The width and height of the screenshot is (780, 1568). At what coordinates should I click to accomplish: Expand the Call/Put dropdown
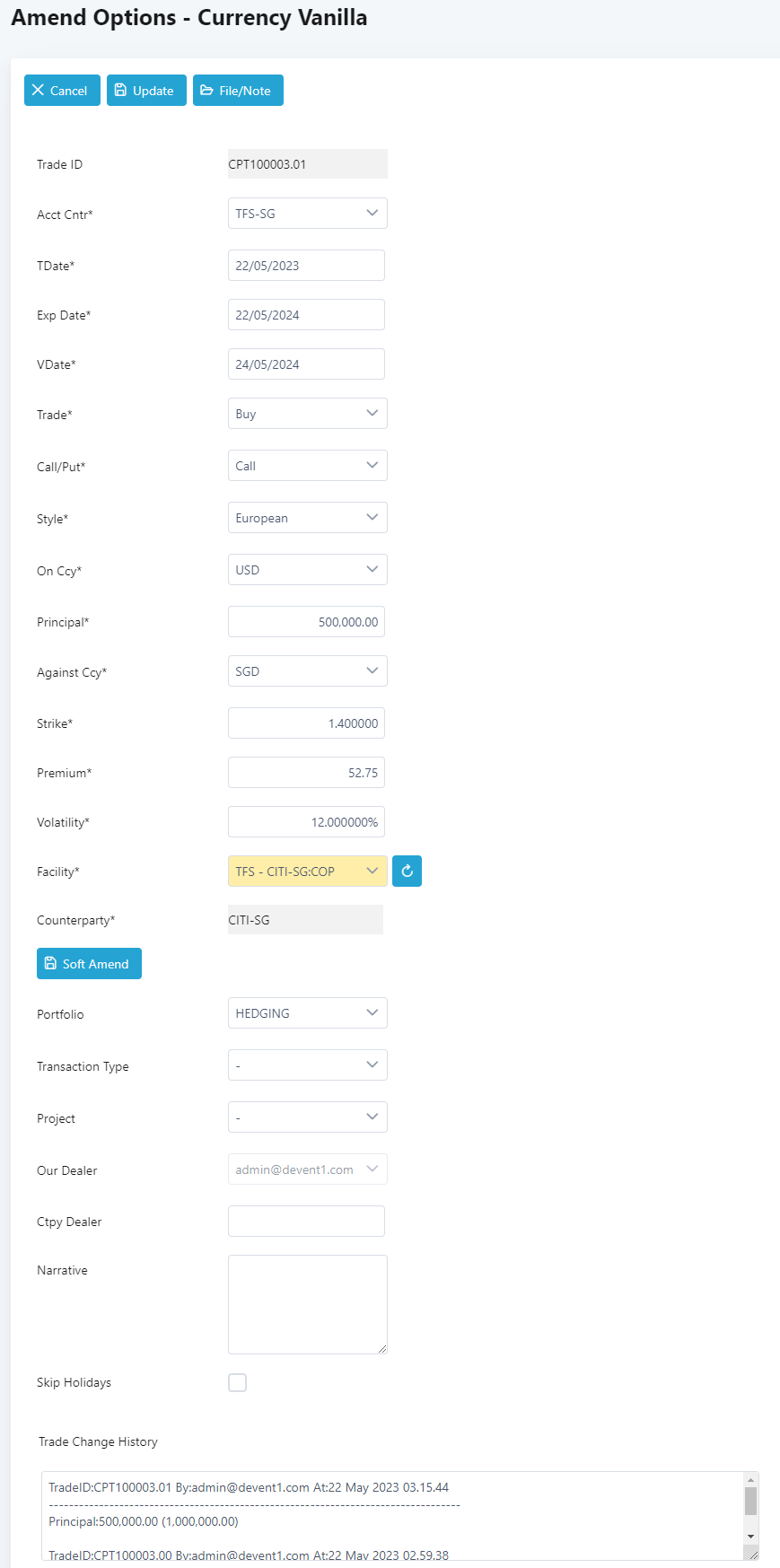click(307, 466)
